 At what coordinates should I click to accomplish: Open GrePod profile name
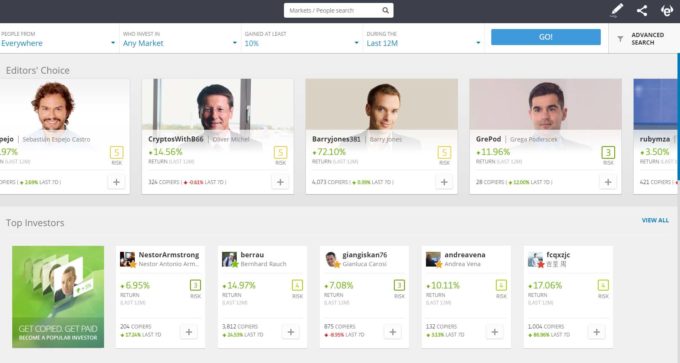tap(488, 139)
